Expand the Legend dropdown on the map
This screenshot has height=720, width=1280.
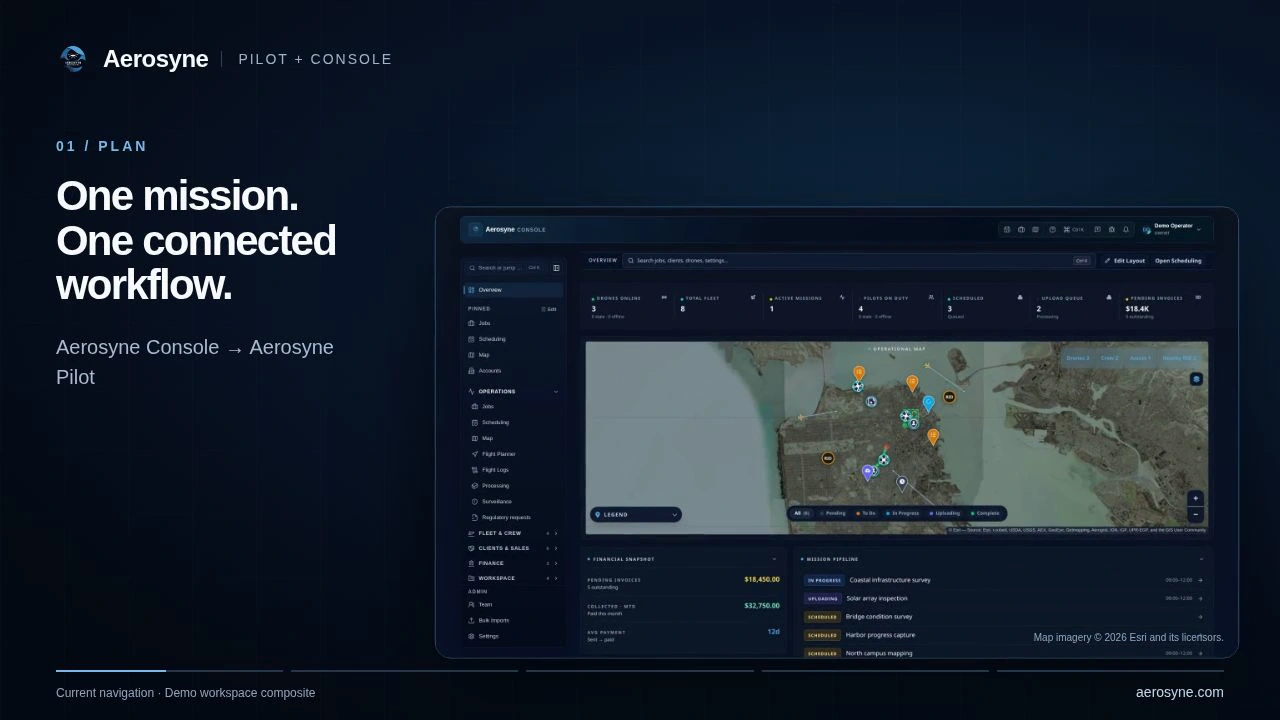click(x=636, y=514)
